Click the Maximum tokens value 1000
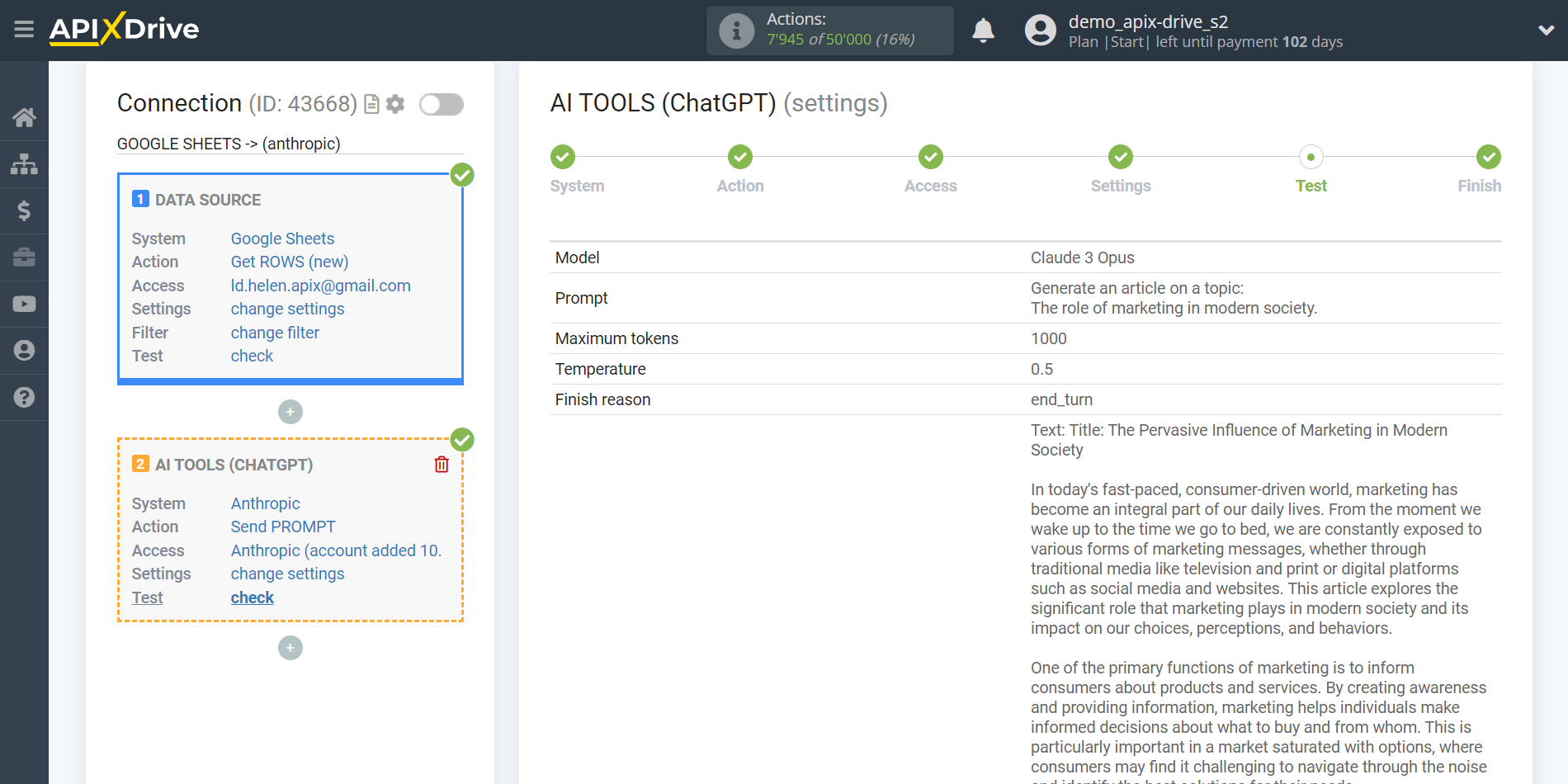 click(x=1048, y=338)
